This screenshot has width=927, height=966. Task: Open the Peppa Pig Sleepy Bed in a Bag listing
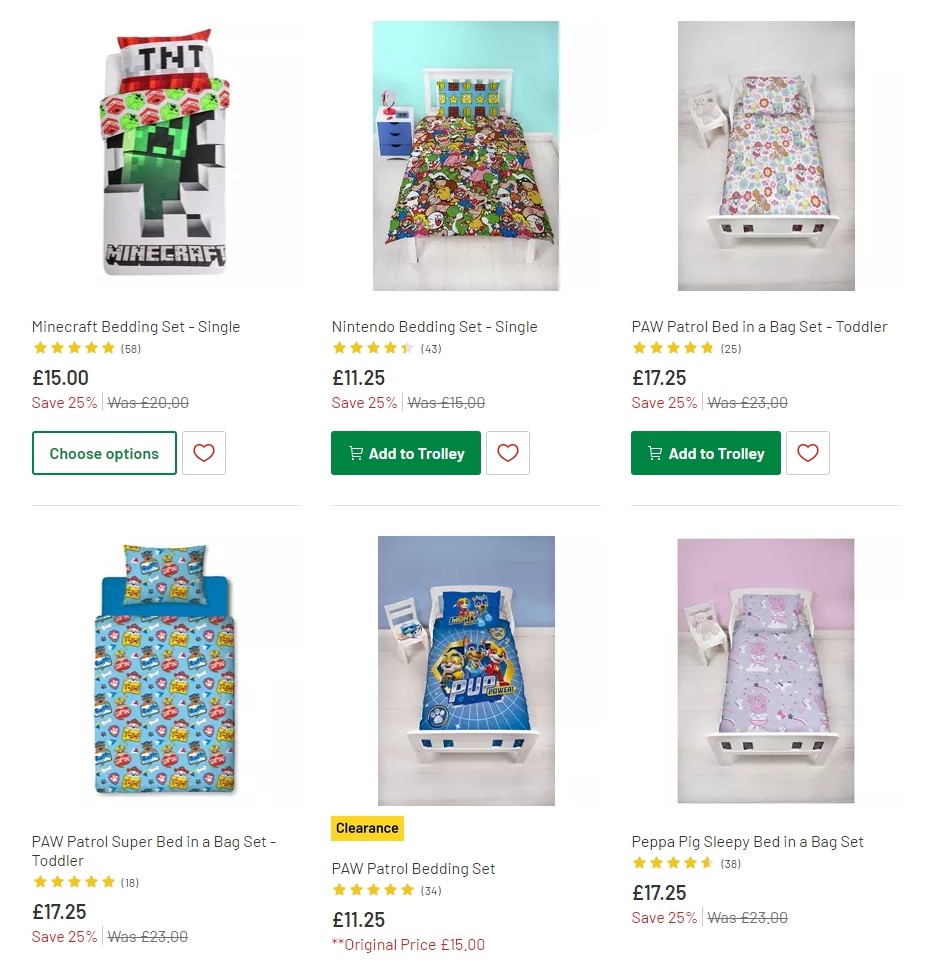tap(748, 841)
